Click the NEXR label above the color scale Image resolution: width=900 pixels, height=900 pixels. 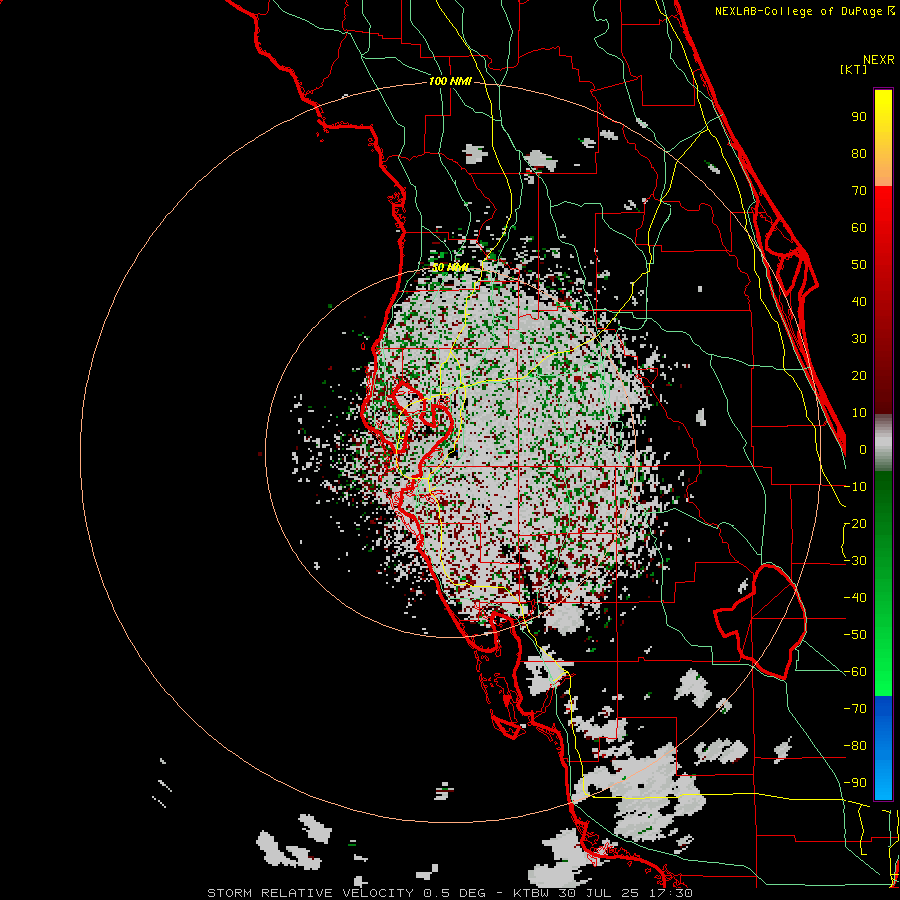click(x=878, y=60)
